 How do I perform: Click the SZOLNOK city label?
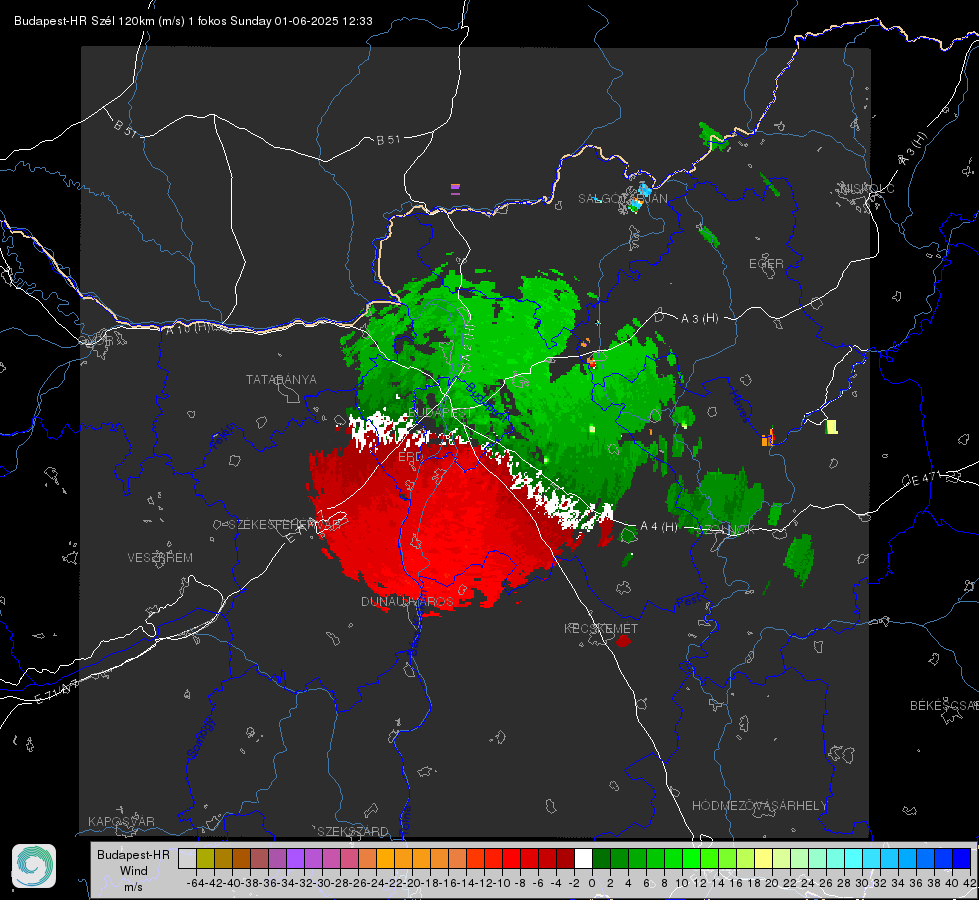[726, 528]
